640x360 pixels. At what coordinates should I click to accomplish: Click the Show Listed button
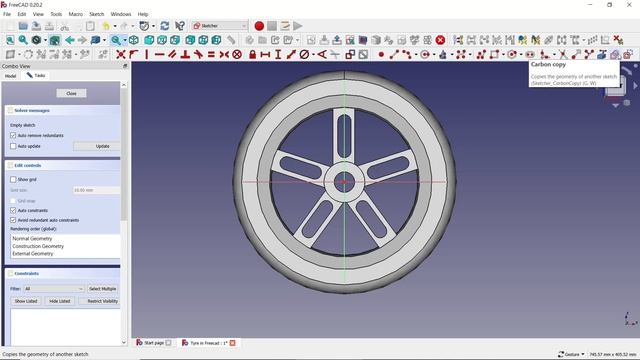(x=26, y=301)
